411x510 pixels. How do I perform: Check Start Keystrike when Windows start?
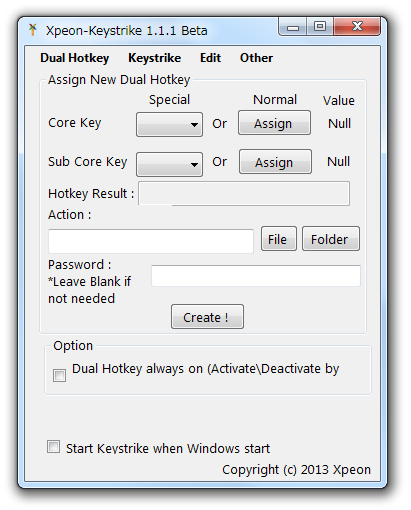(x=53, y=447)
